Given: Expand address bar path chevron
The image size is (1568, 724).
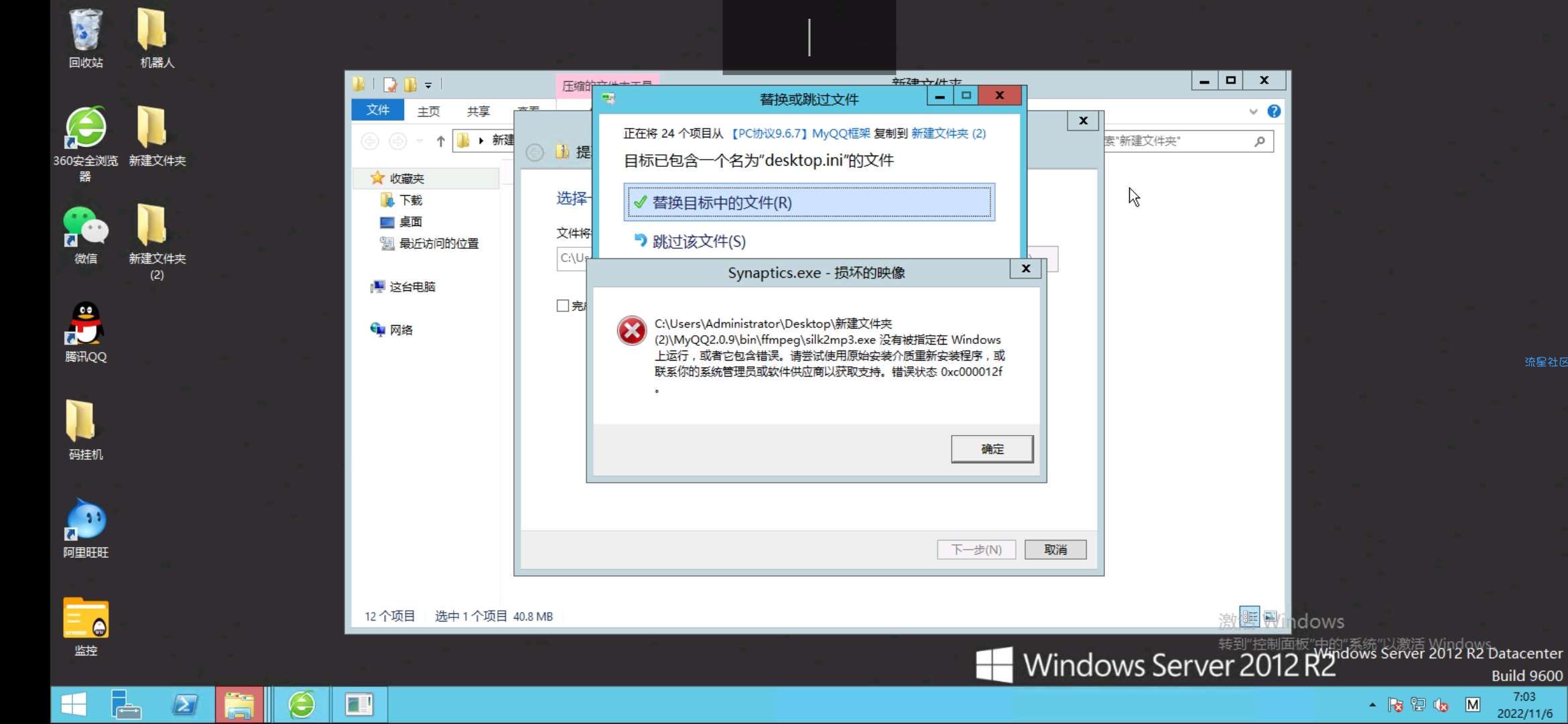Looking at the screenshot, I should coord(481,141).
